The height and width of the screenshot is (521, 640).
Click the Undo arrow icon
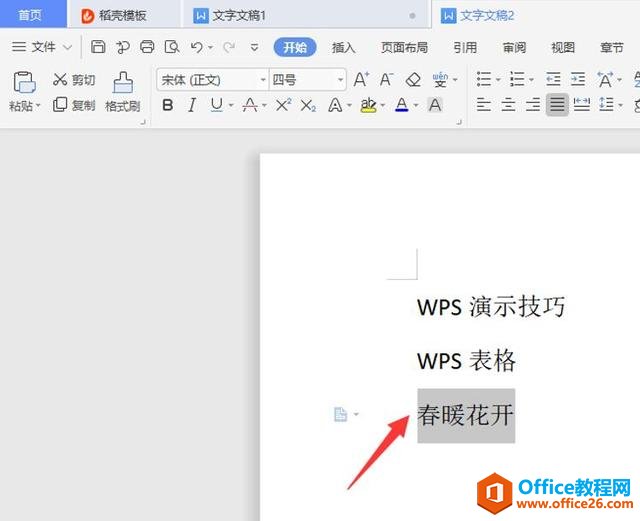coord(196,47)
